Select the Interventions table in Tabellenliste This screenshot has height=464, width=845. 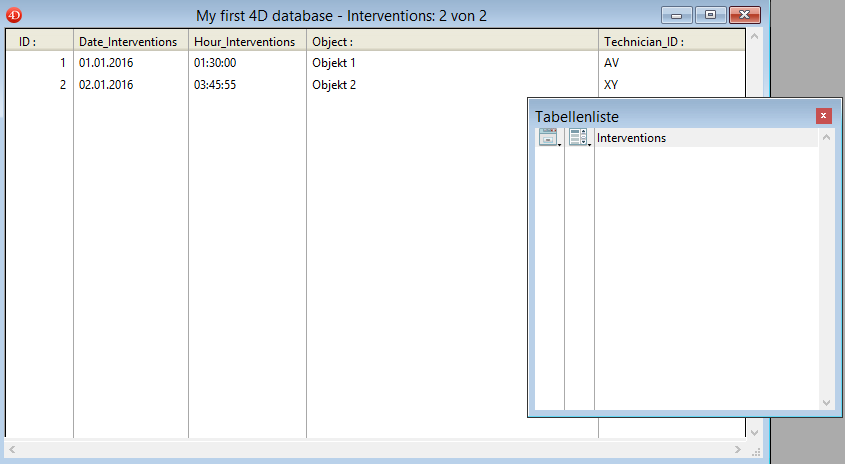(631, 138)
